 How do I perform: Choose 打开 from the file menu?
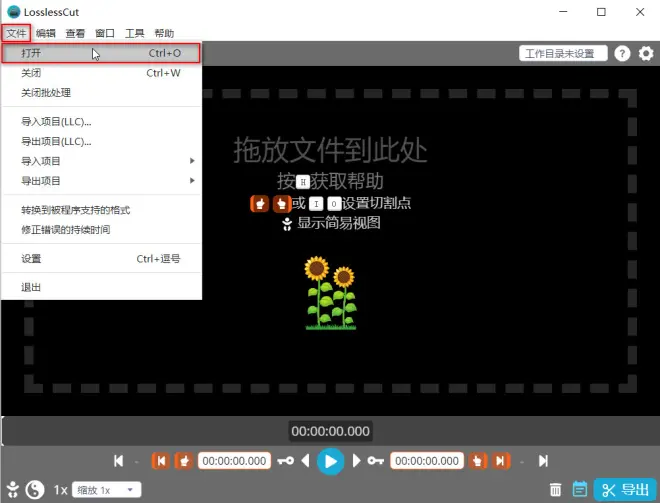101,53
